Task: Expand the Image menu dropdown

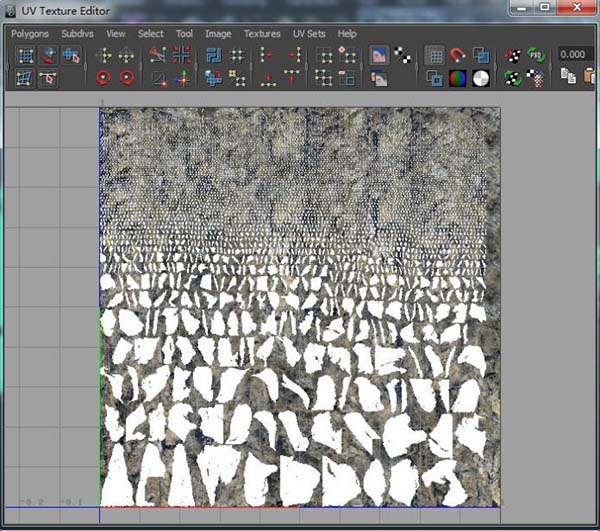Action: tap(218, 33)
